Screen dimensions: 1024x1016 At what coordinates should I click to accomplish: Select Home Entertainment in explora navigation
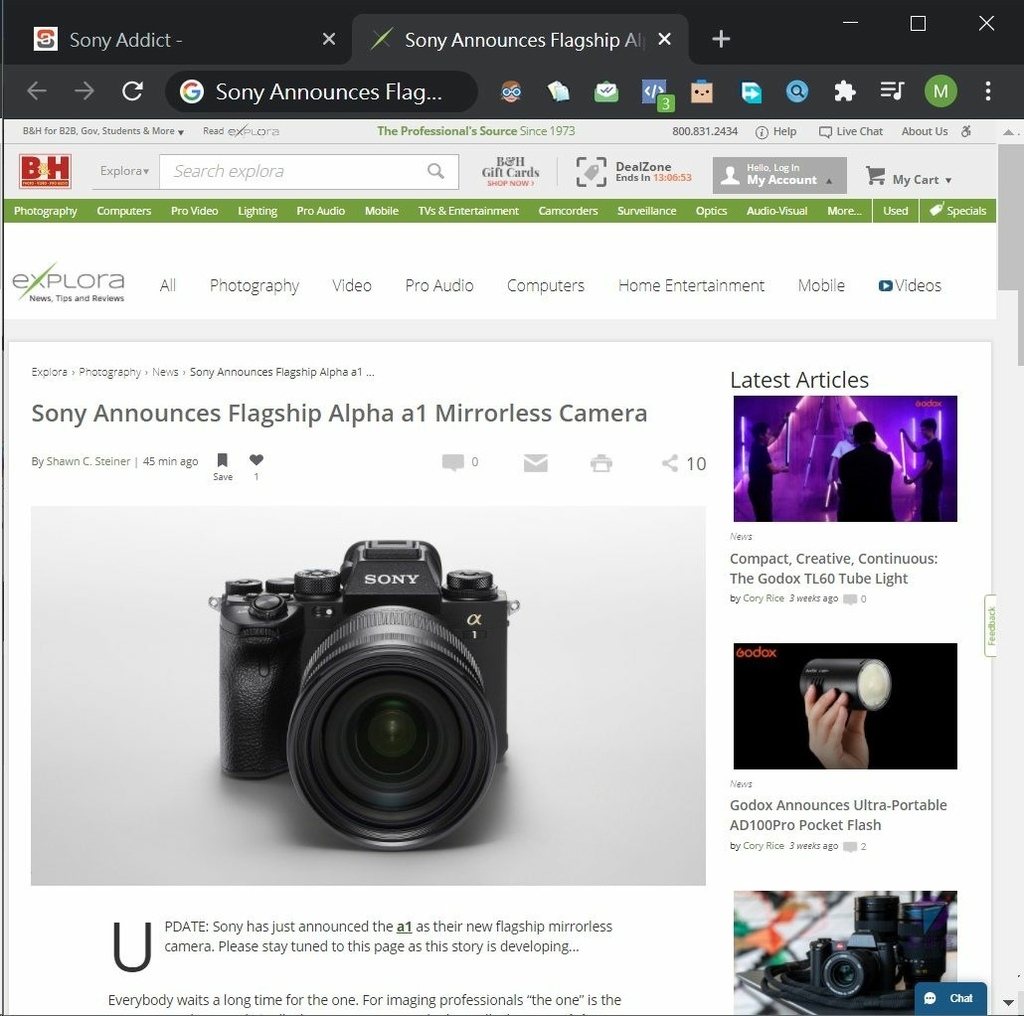click(x=691, y=285)
